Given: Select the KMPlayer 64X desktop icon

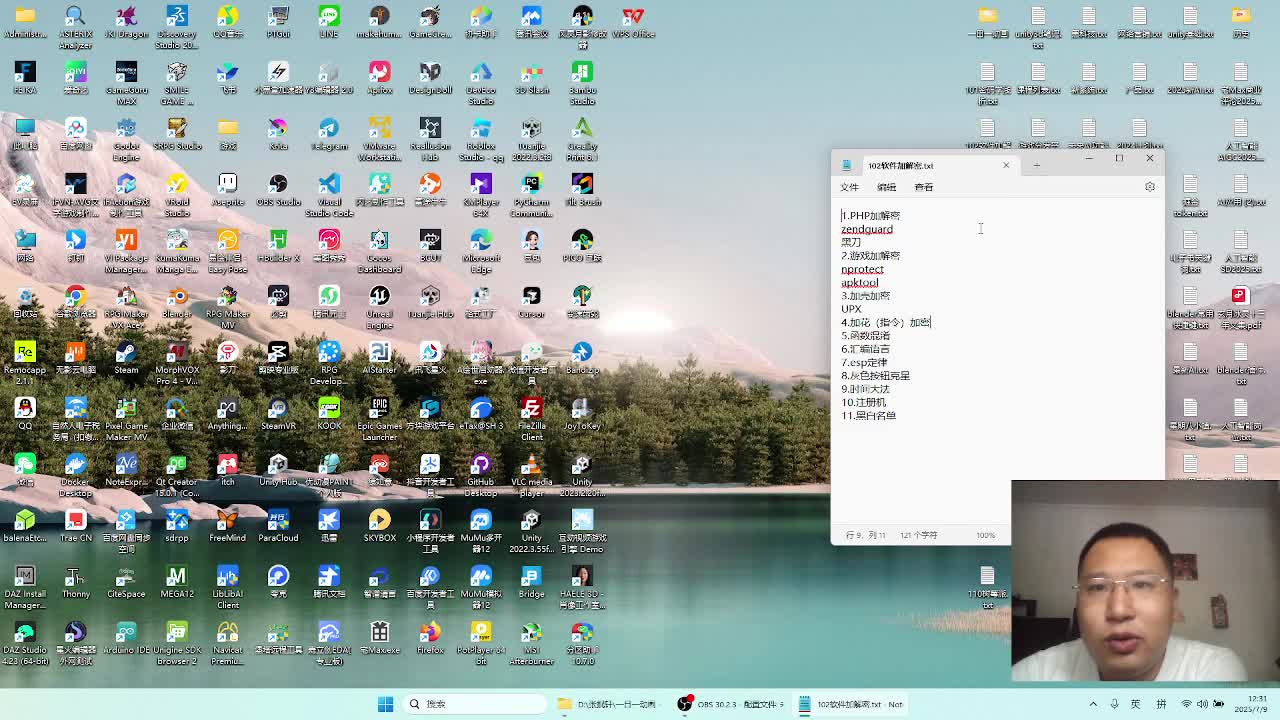Looking at the screenshot, I should coord(481,195).
